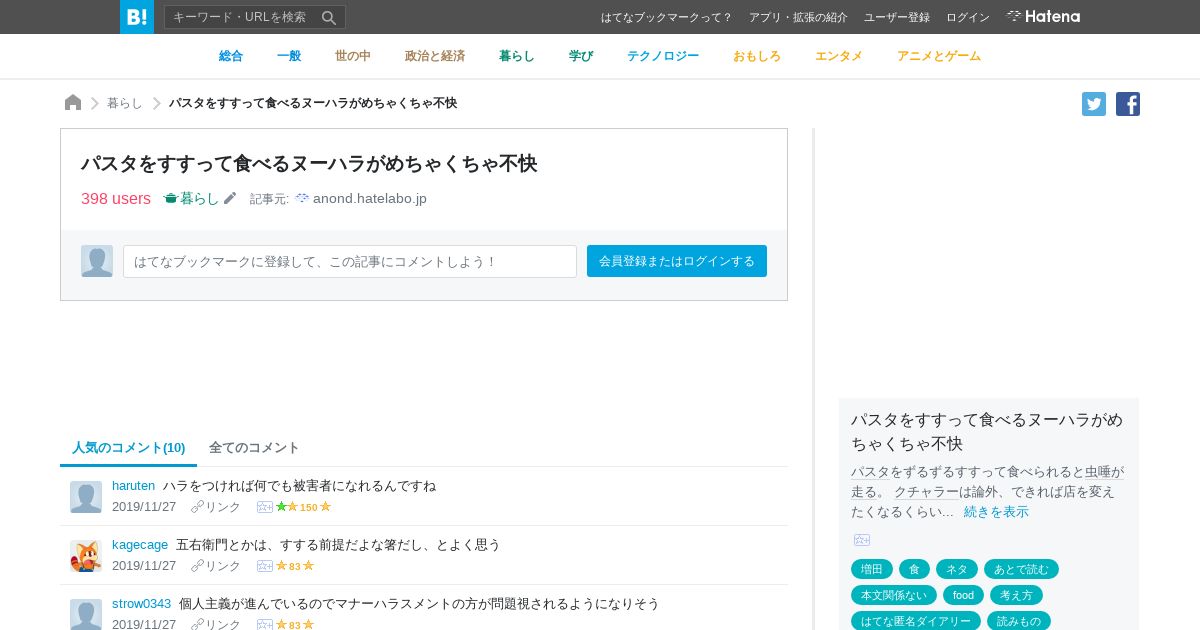Expand summary with 続きを表示
Viewport: 1200px width, 630px height.
click(996, 511)
